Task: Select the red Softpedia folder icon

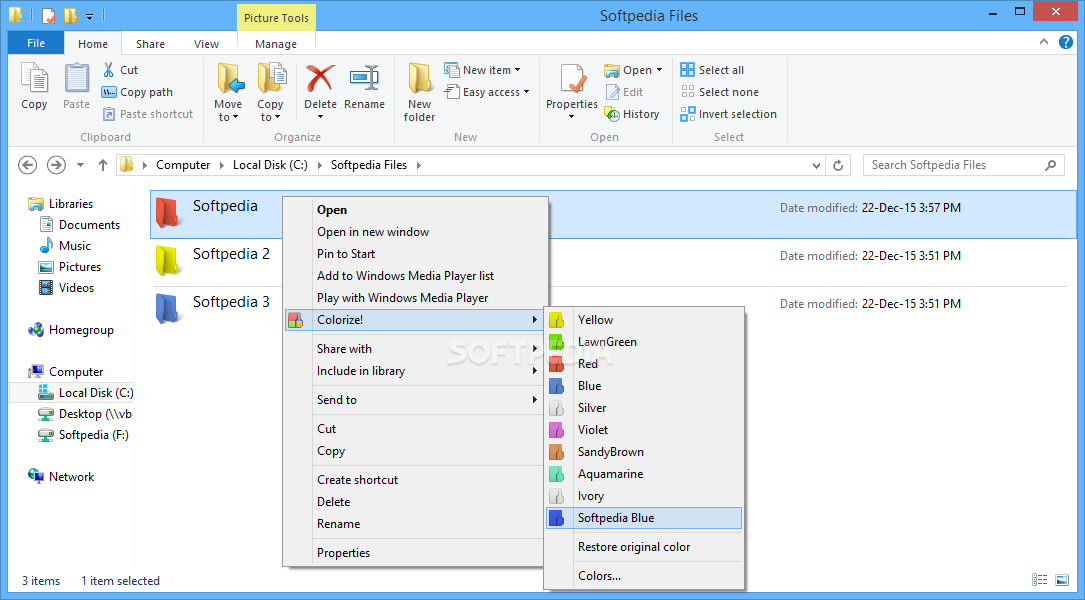Action: 169,212
